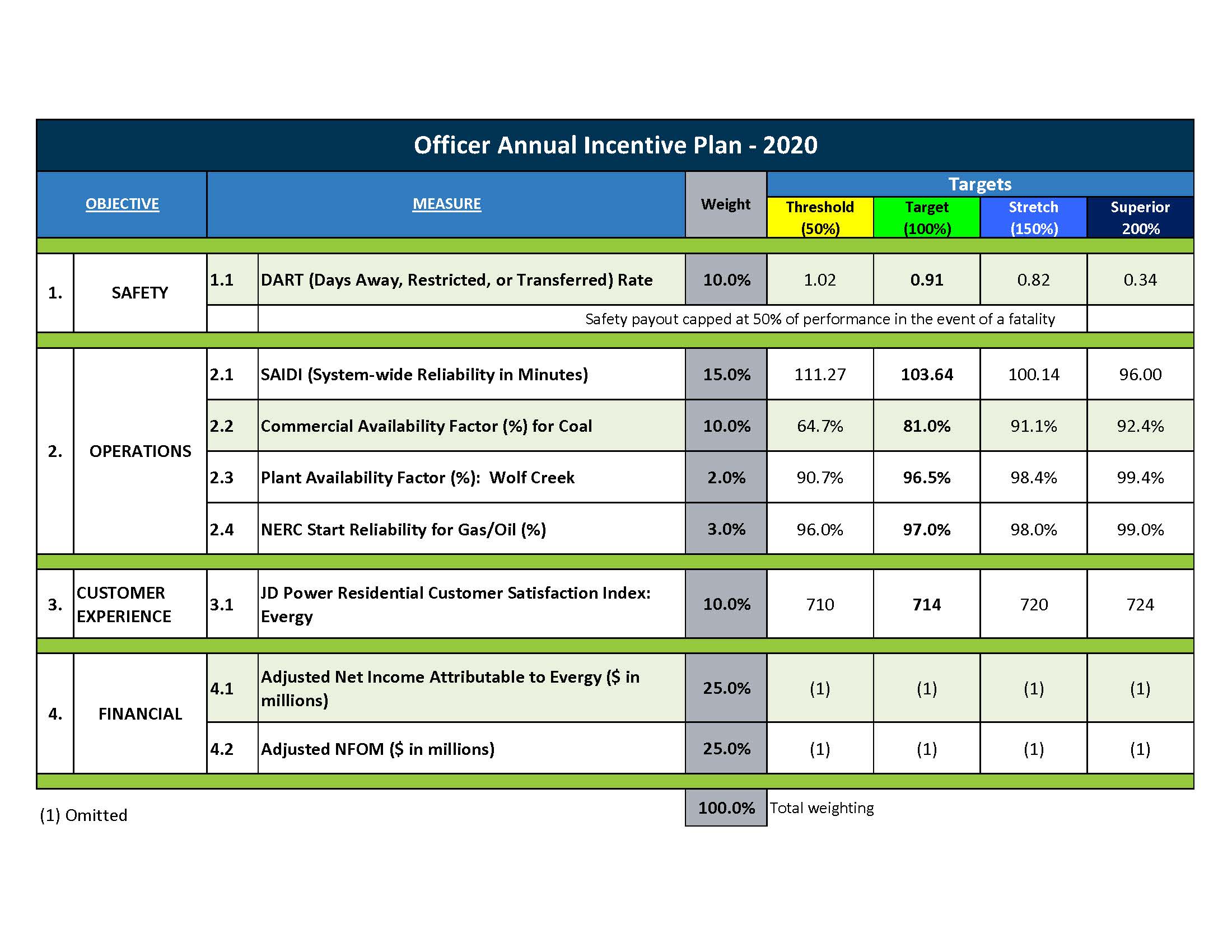Select JD Power threshold value 710
1232x952 pixels.
click(x=820, y=604)
